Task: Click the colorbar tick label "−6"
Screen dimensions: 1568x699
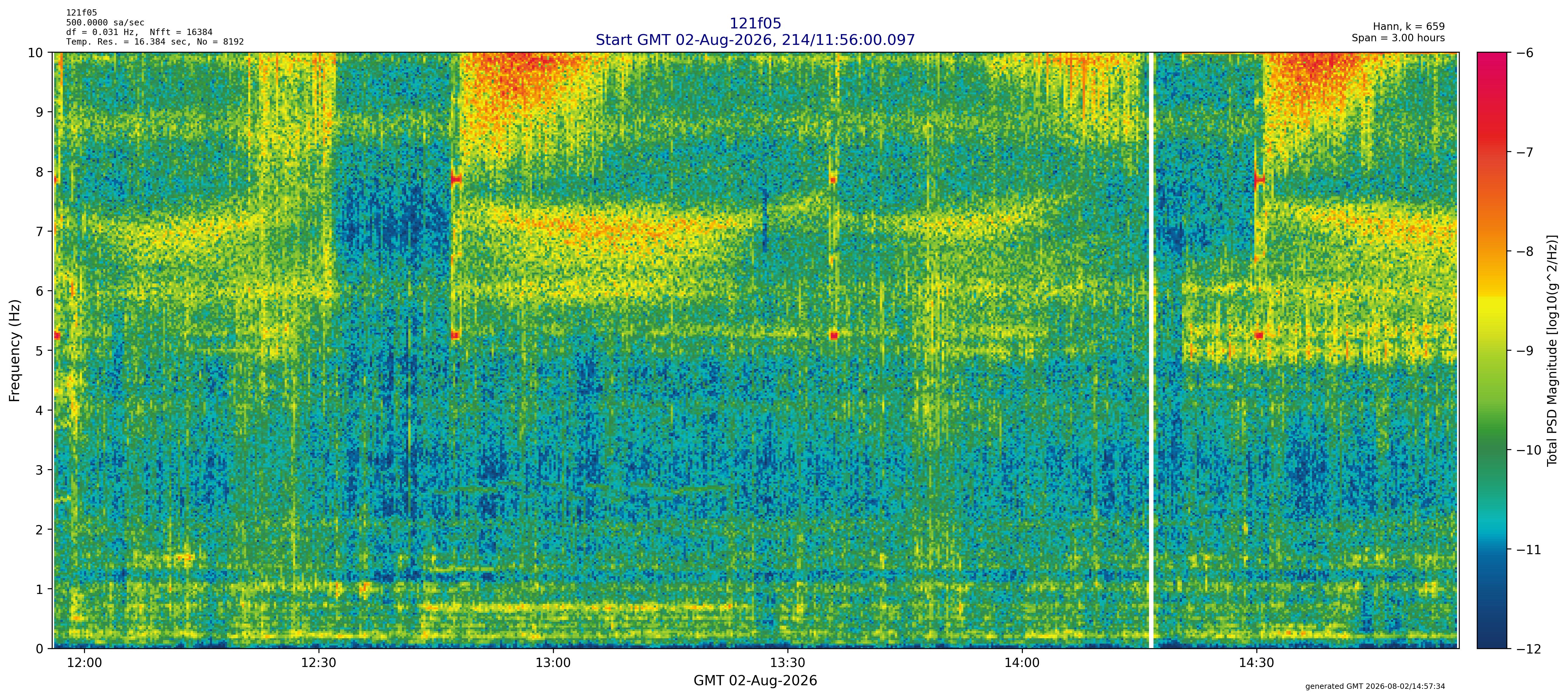Action: 1525,53
